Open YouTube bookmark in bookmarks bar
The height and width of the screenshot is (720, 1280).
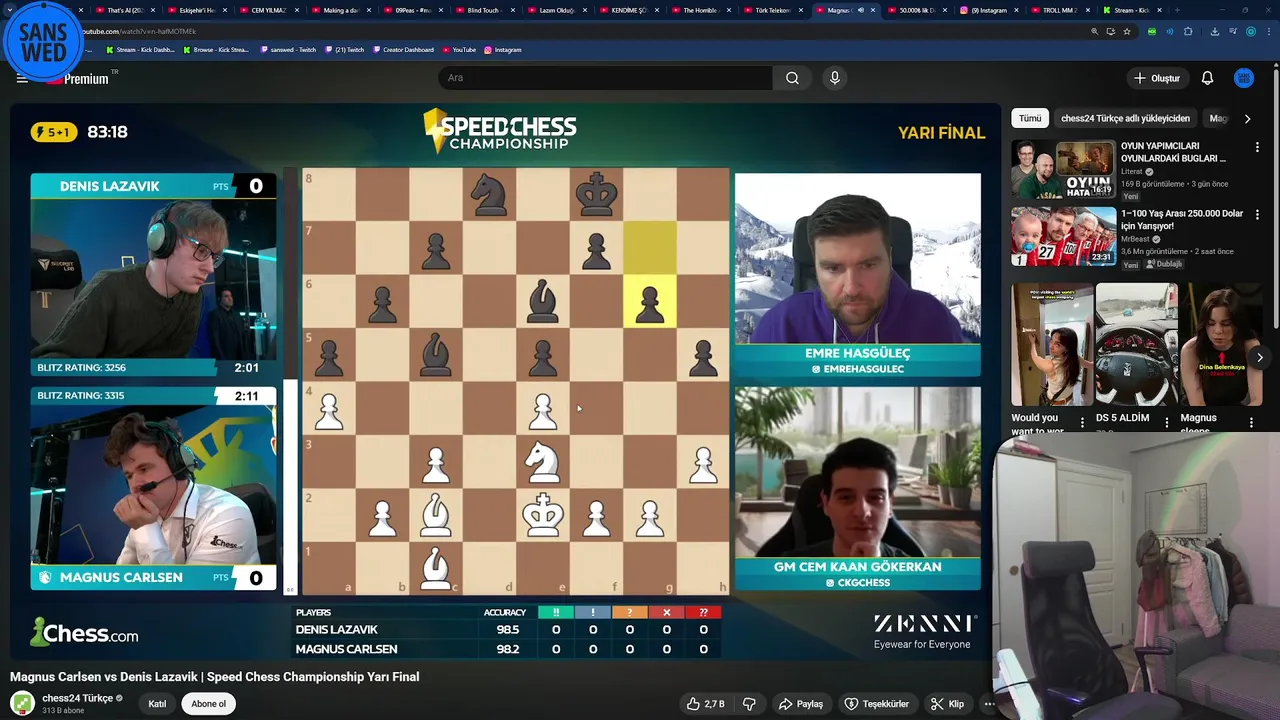point(459,49)
